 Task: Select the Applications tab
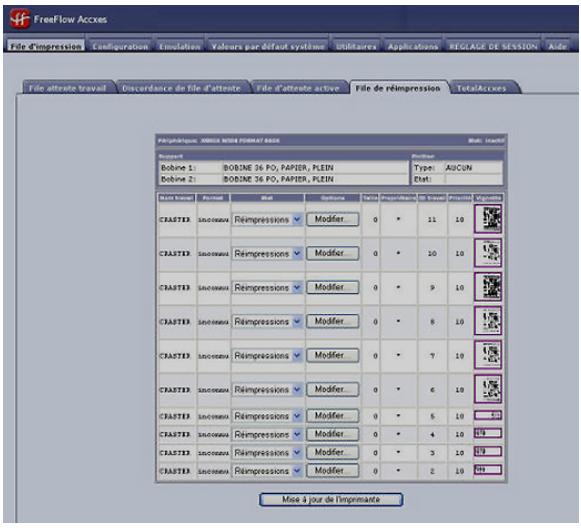(x=413, y=46)
